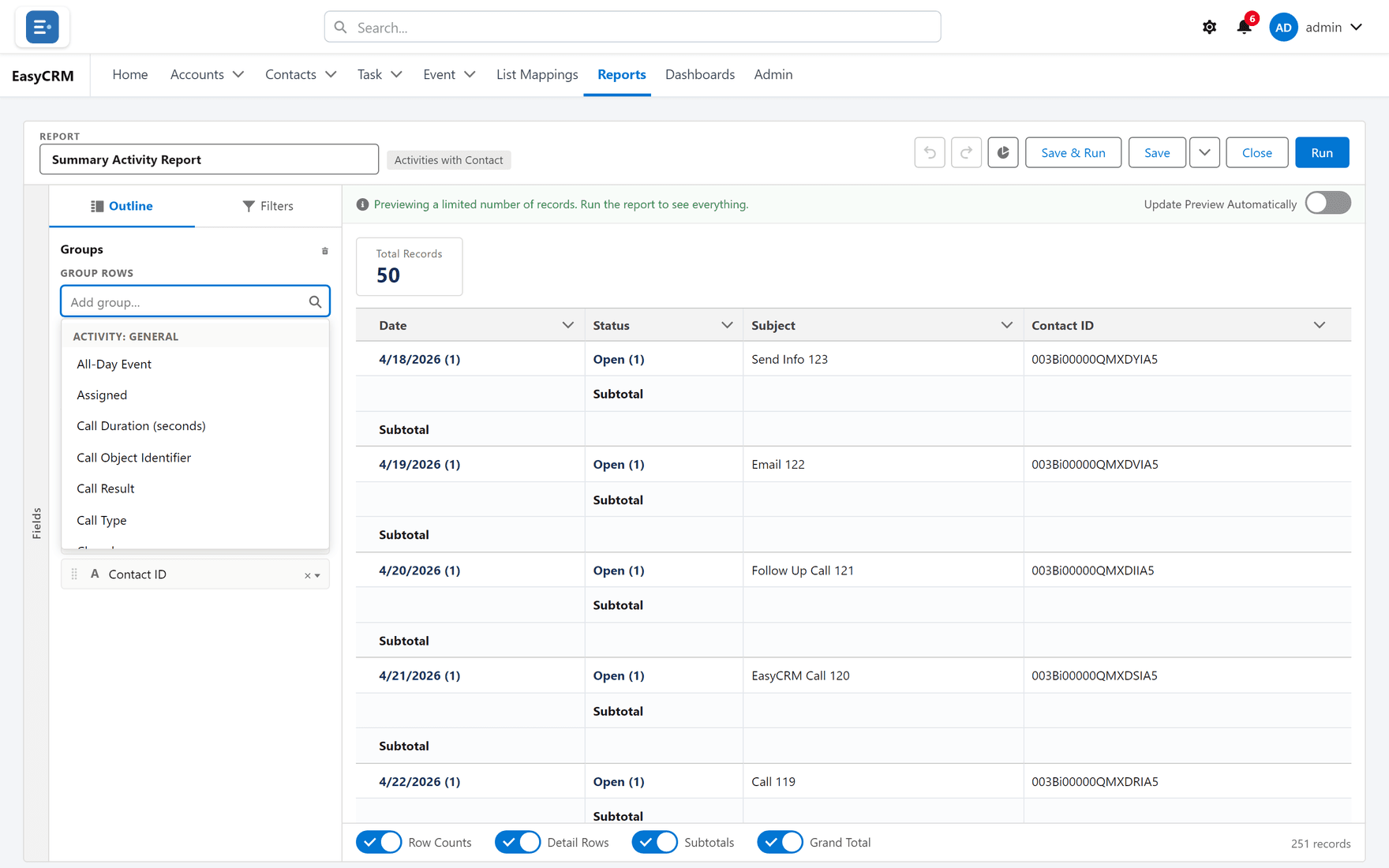Click the Contact ID drag handle icon
The width and height of the screenshot is (1389, 868).
[x=74, y=574]
